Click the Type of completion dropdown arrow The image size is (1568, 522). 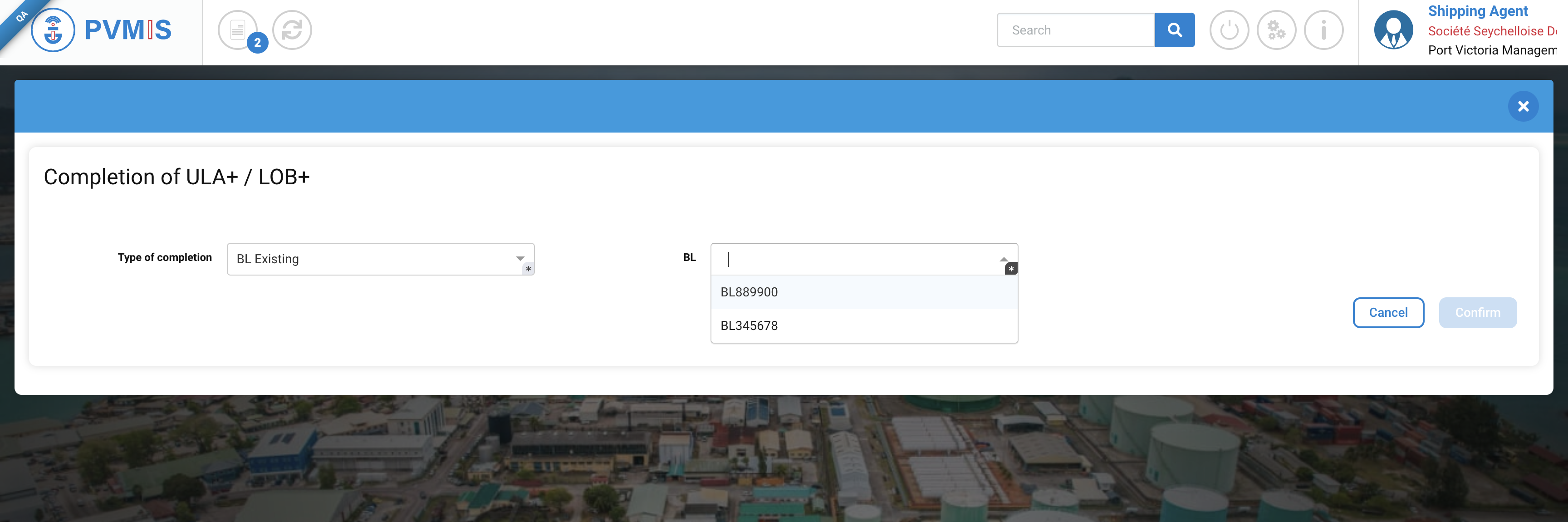(520, 259)
